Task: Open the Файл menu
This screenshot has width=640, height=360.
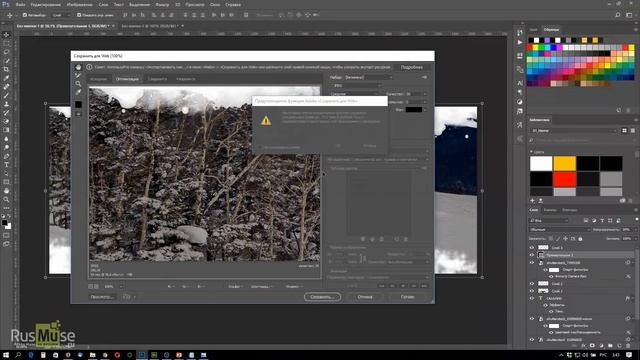Action: [x=20, y=4]
